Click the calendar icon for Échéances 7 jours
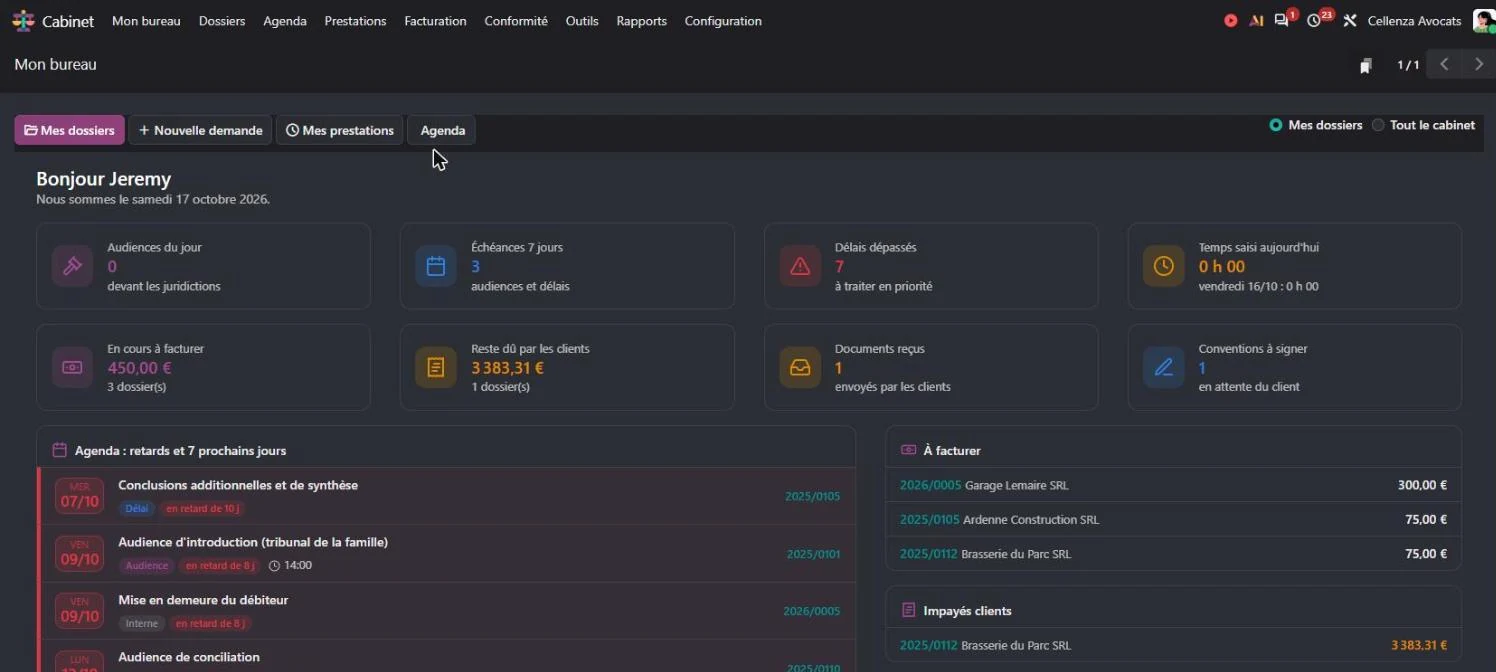This screenshot has height=672, width=1496. [436, 266]
